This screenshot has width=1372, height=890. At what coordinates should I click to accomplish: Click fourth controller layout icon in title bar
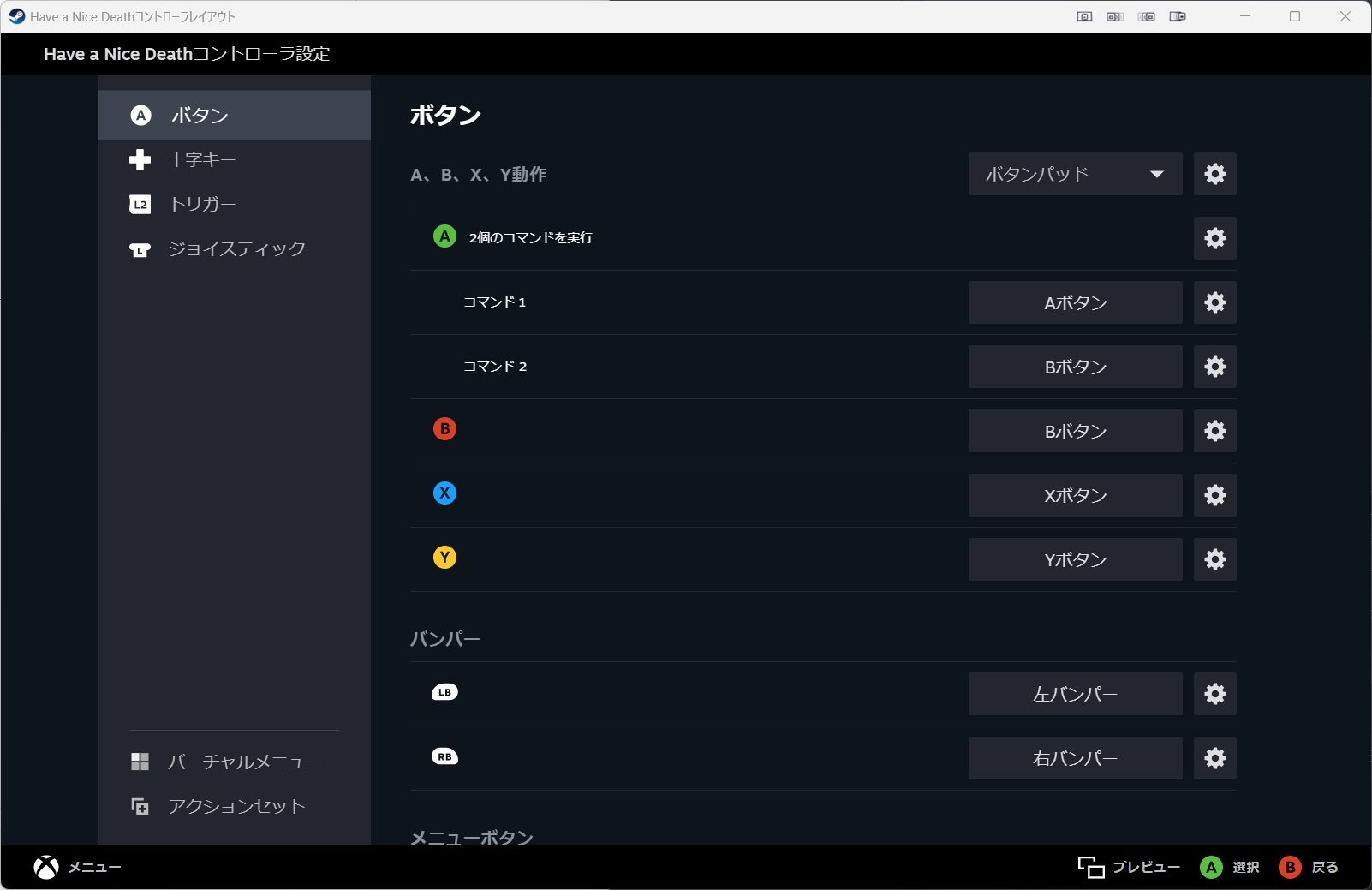(1178, 16)
